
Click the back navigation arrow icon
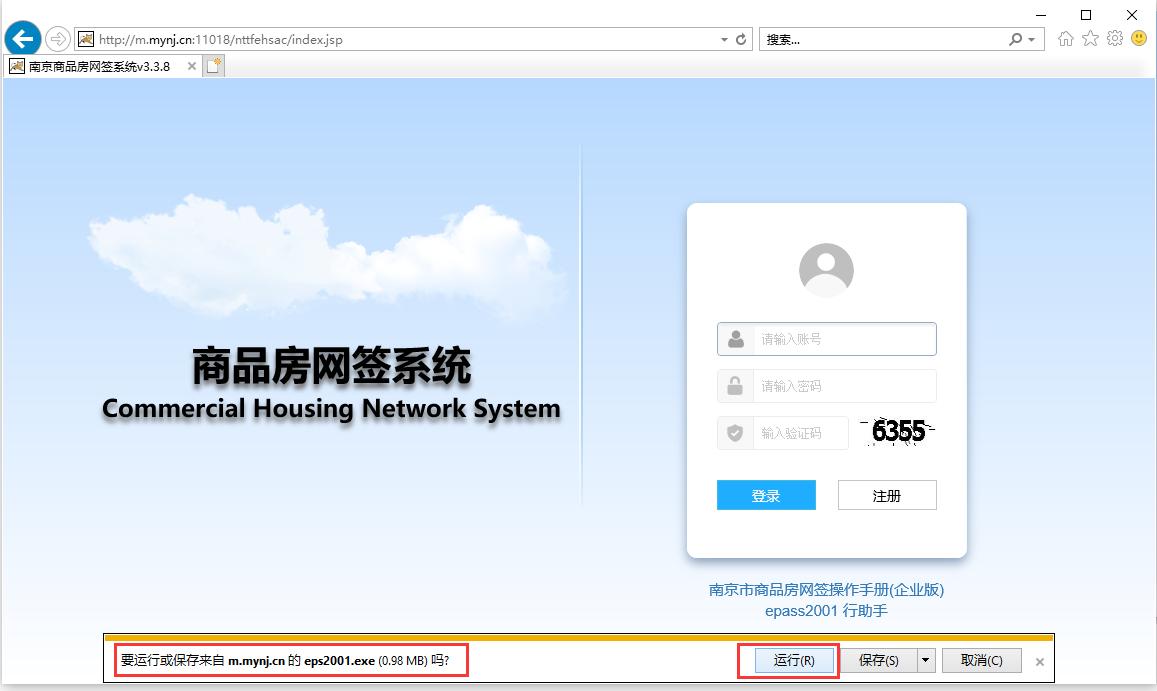22,38
